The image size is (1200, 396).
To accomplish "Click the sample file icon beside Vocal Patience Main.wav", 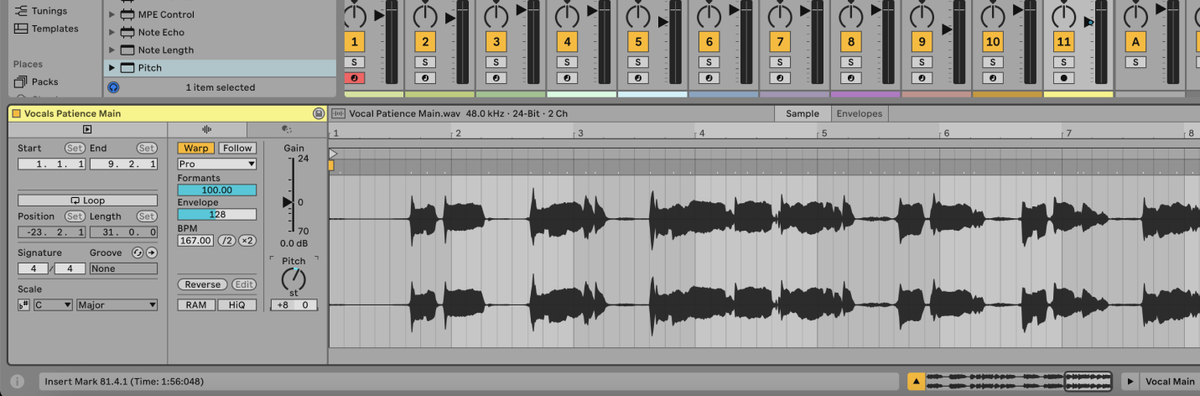I will [338, 114].
